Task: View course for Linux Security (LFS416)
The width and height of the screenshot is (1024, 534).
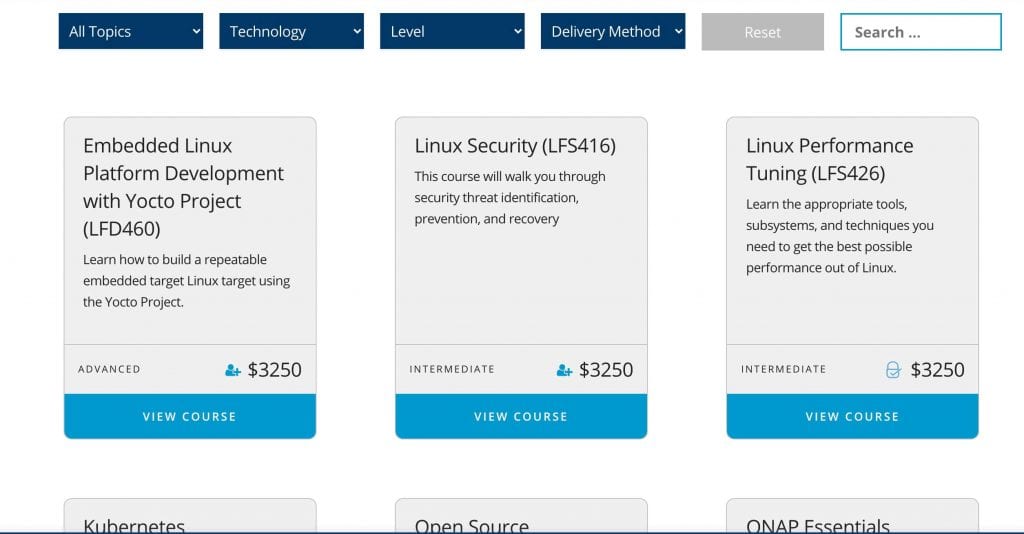Action: click(x=521, y=416)
